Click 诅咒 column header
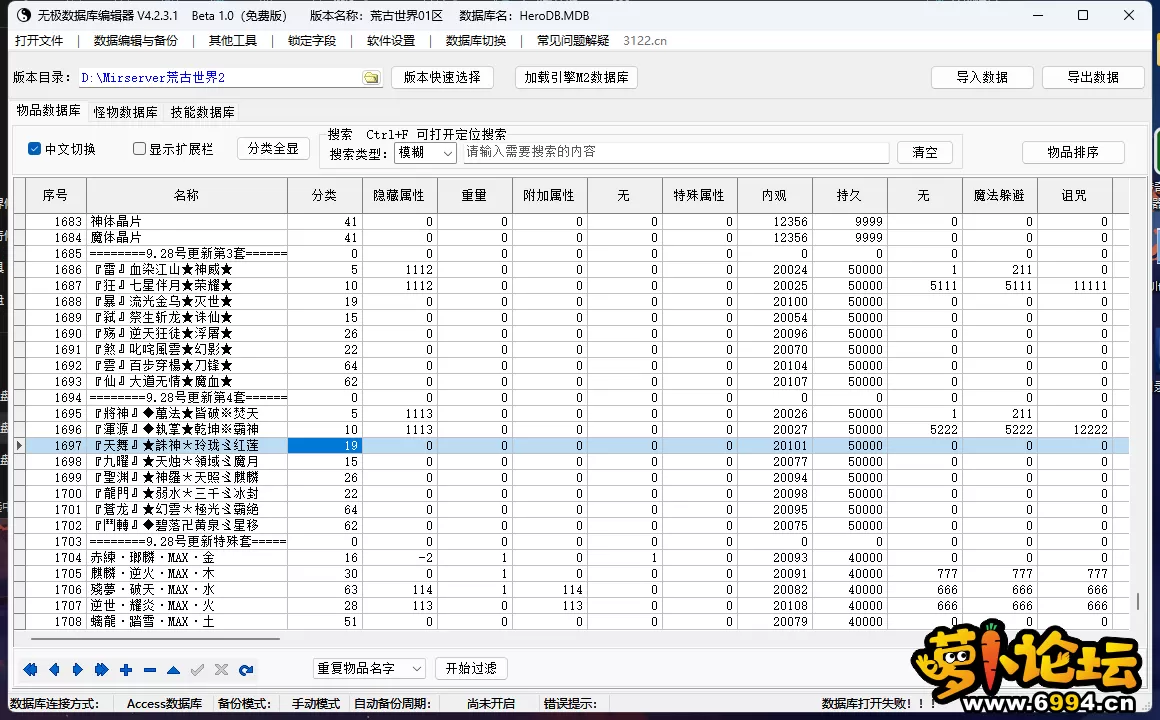The image size is (1160, 720). click(1074, 195)
